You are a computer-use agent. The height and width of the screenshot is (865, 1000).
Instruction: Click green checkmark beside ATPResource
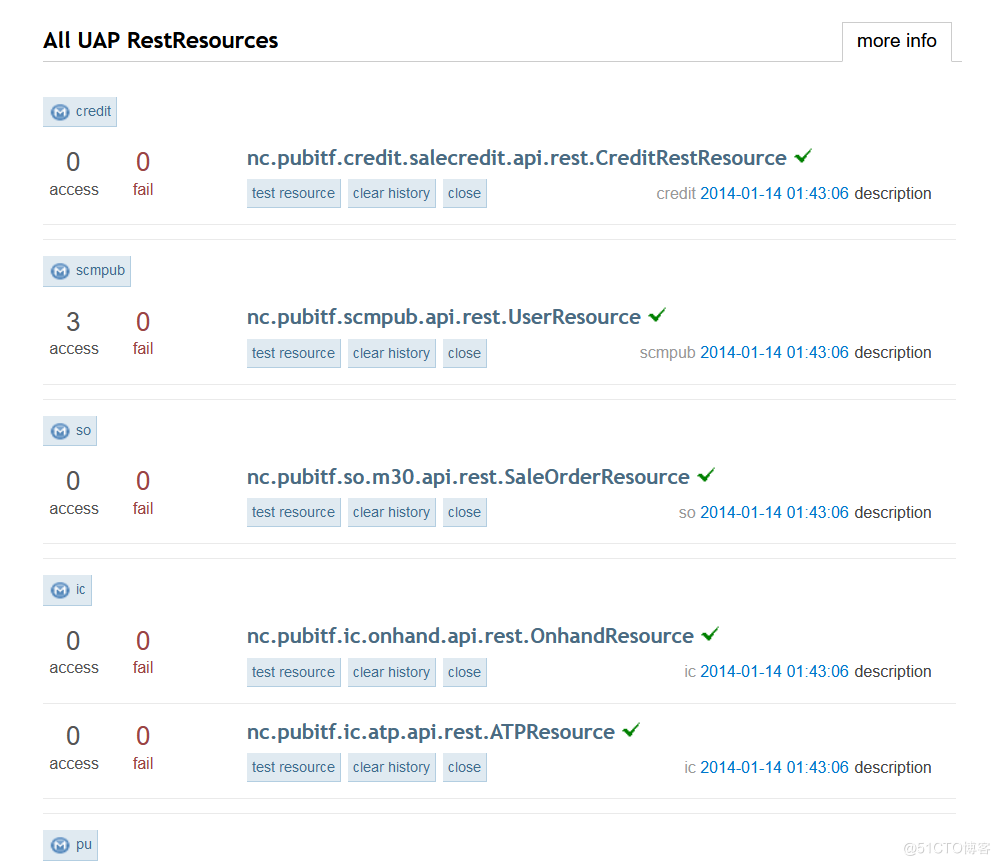[x=631, y=731]
